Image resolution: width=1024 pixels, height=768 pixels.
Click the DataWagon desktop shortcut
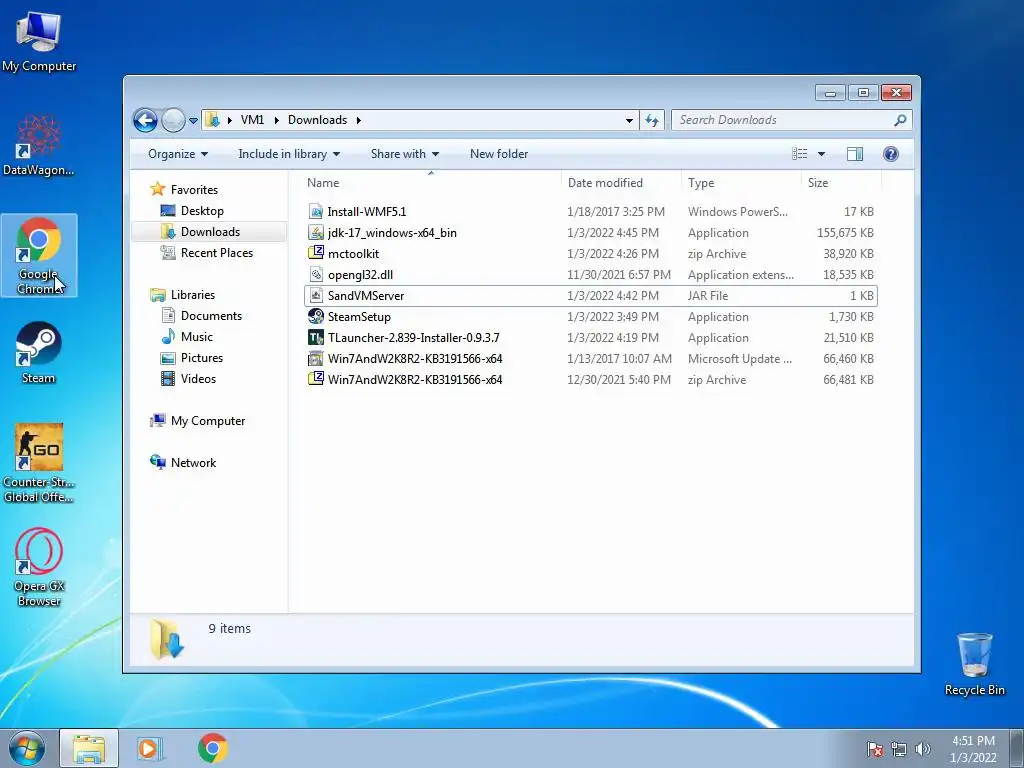(39, 146)
